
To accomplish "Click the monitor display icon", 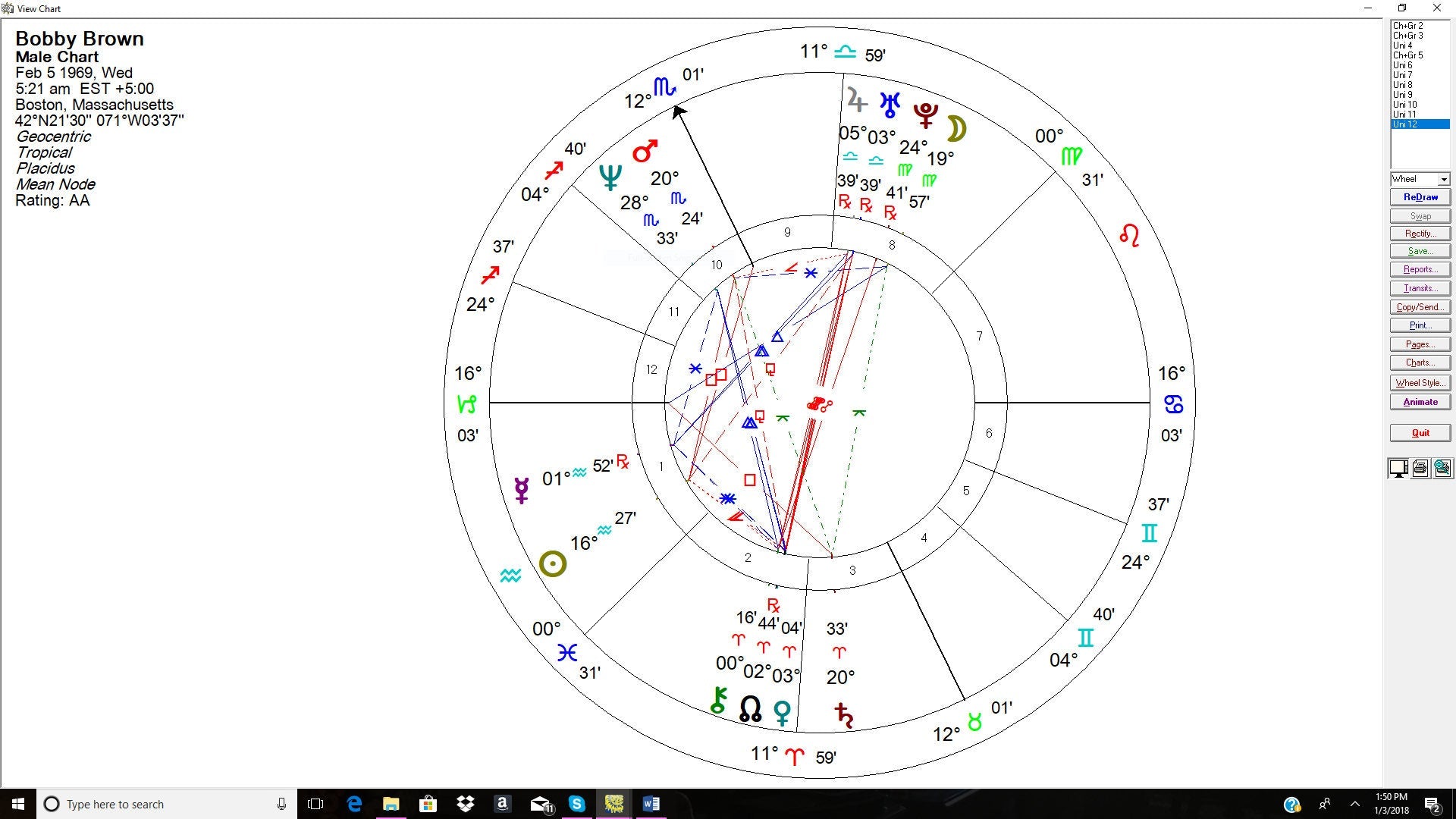I will (x=1398, y=469).
